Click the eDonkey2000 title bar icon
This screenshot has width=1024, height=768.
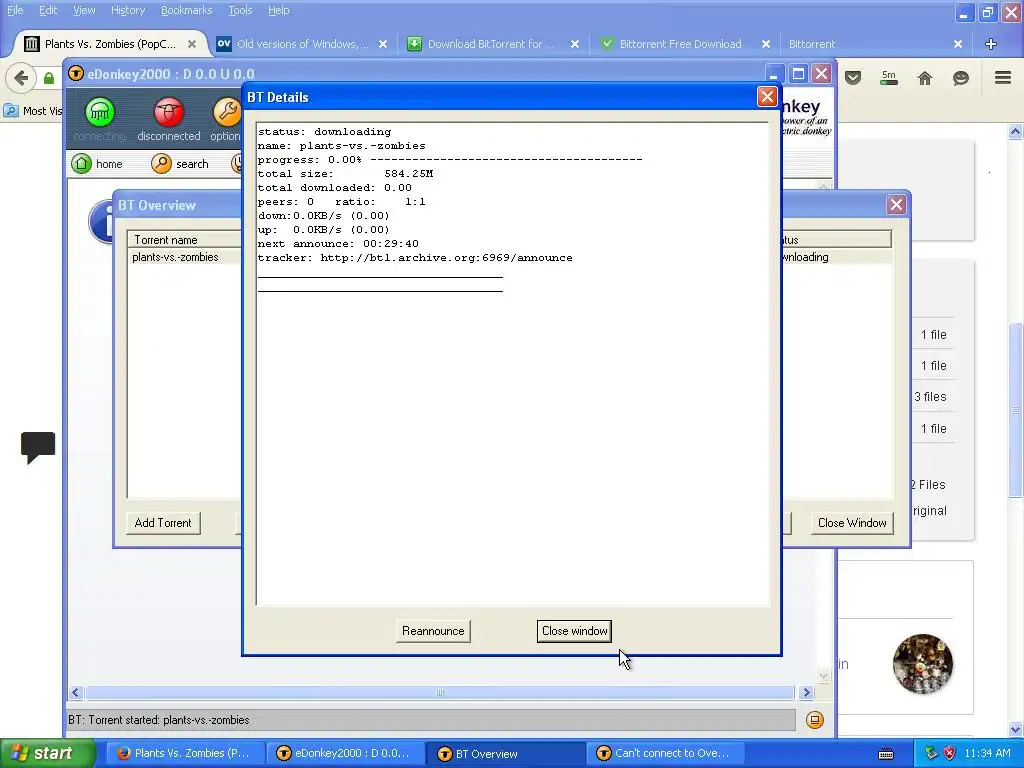[x=76, y=73]
